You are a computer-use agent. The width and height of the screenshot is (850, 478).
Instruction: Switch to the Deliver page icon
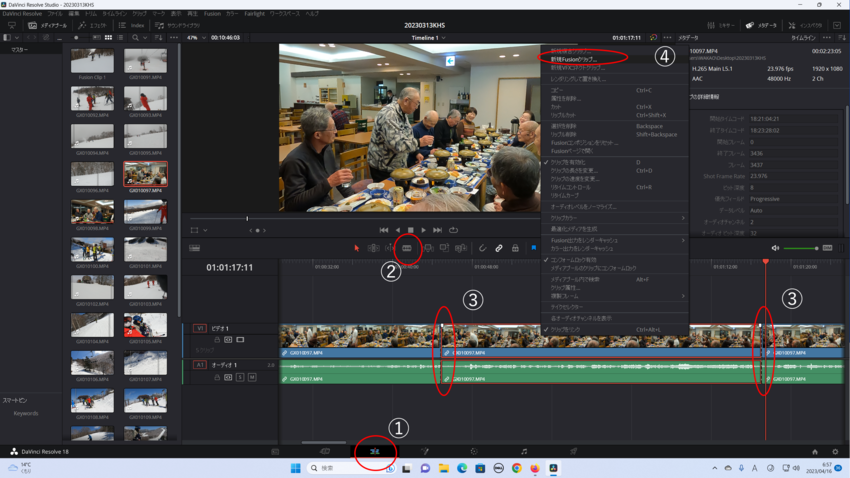(573, 451)
